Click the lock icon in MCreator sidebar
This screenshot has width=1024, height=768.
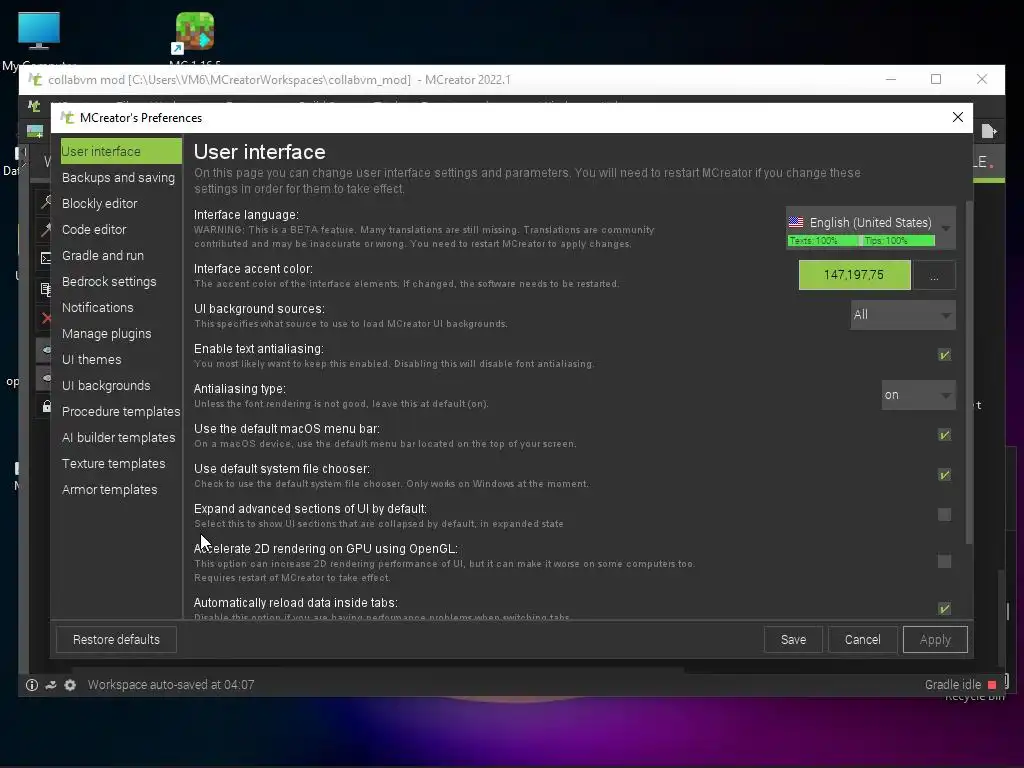tap(46, 406)
